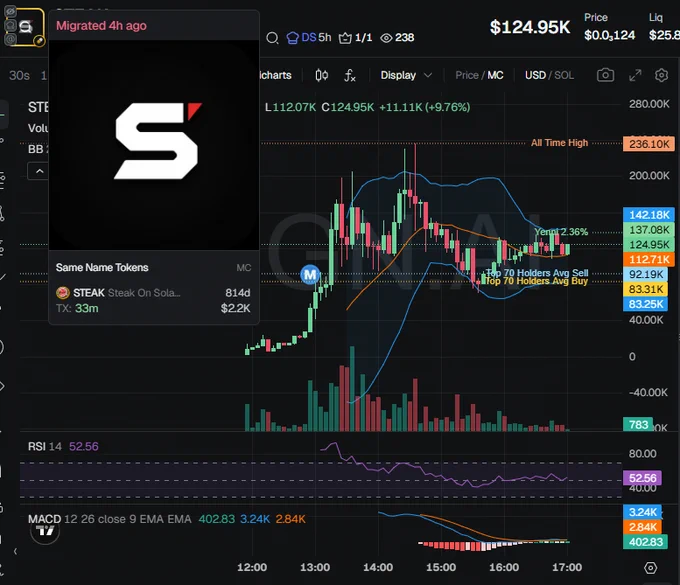Click the purple 52.56 RSI value tag
This screenshot has width=680, height=585.
pos(642,478)
